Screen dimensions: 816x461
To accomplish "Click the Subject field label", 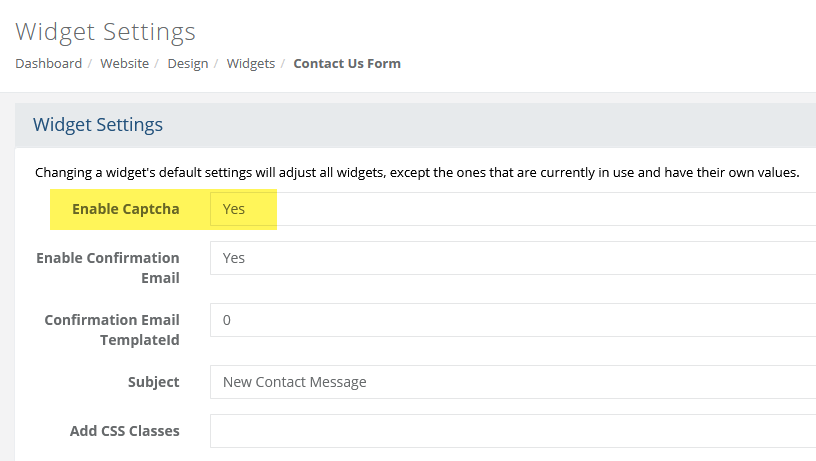I will (x=154, y=382).
